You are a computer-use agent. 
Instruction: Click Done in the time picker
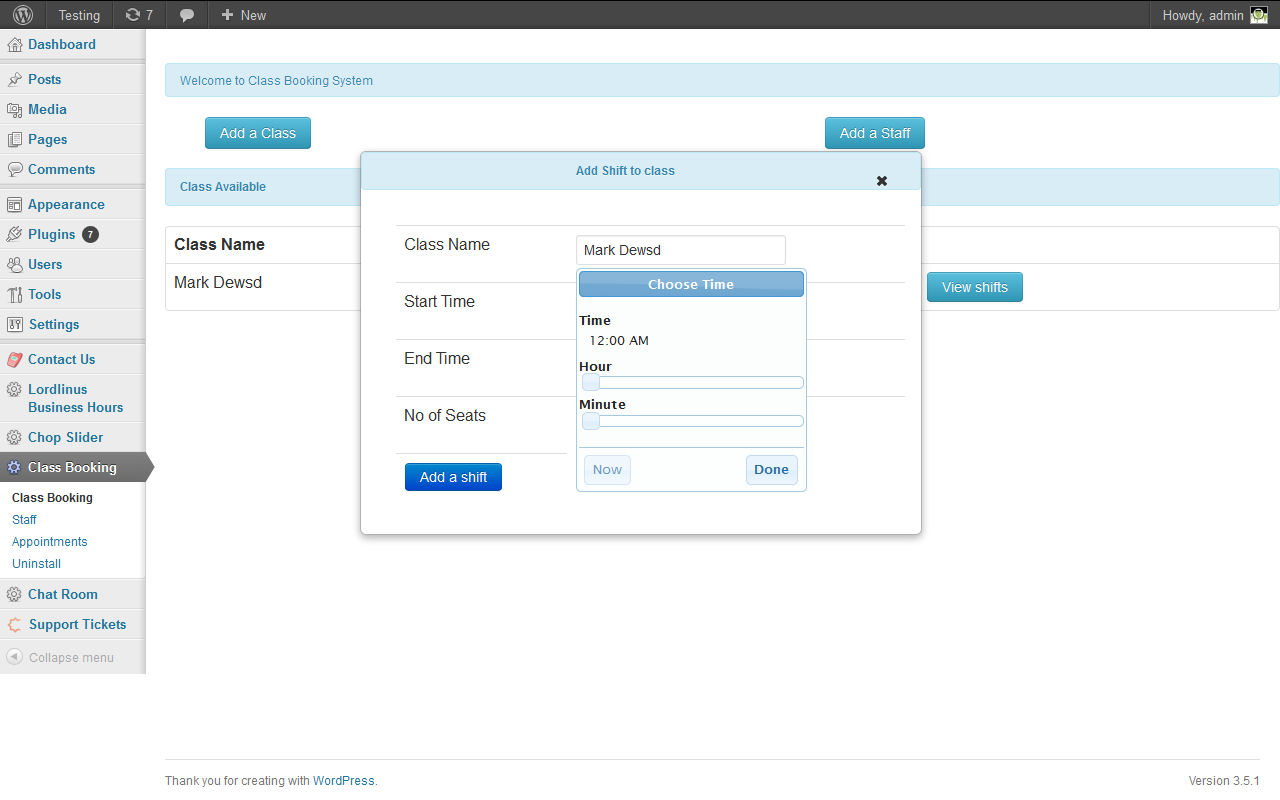click(x=771, y=469)
